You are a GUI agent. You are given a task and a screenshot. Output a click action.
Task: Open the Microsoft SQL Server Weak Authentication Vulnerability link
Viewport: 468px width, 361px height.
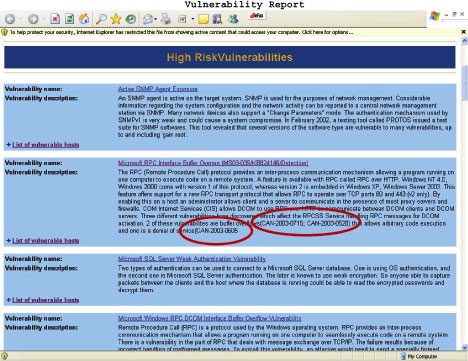(x=192, y=259)
